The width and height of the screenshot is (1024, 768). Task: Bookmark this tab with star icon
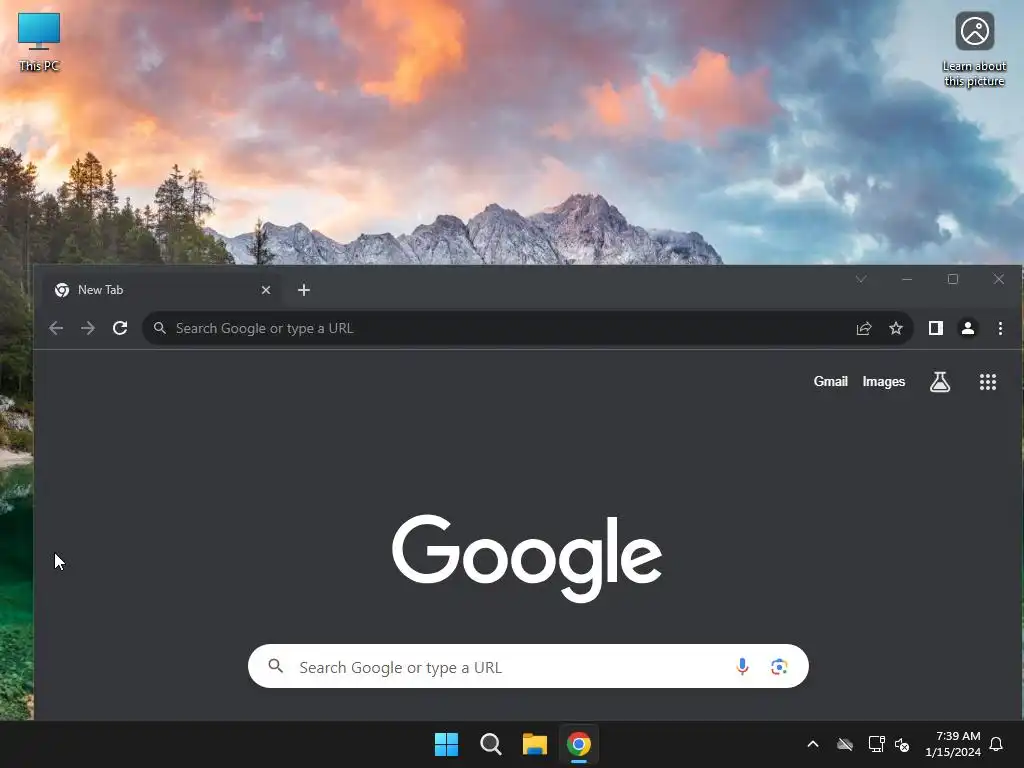pyautogui.click(x=896, y=328)
